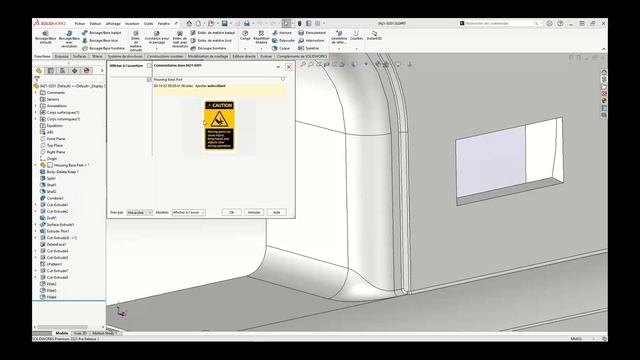Select Enlèvement de matière lissé tool
This screenshot has height=360, width=640.
pos(211,40)
